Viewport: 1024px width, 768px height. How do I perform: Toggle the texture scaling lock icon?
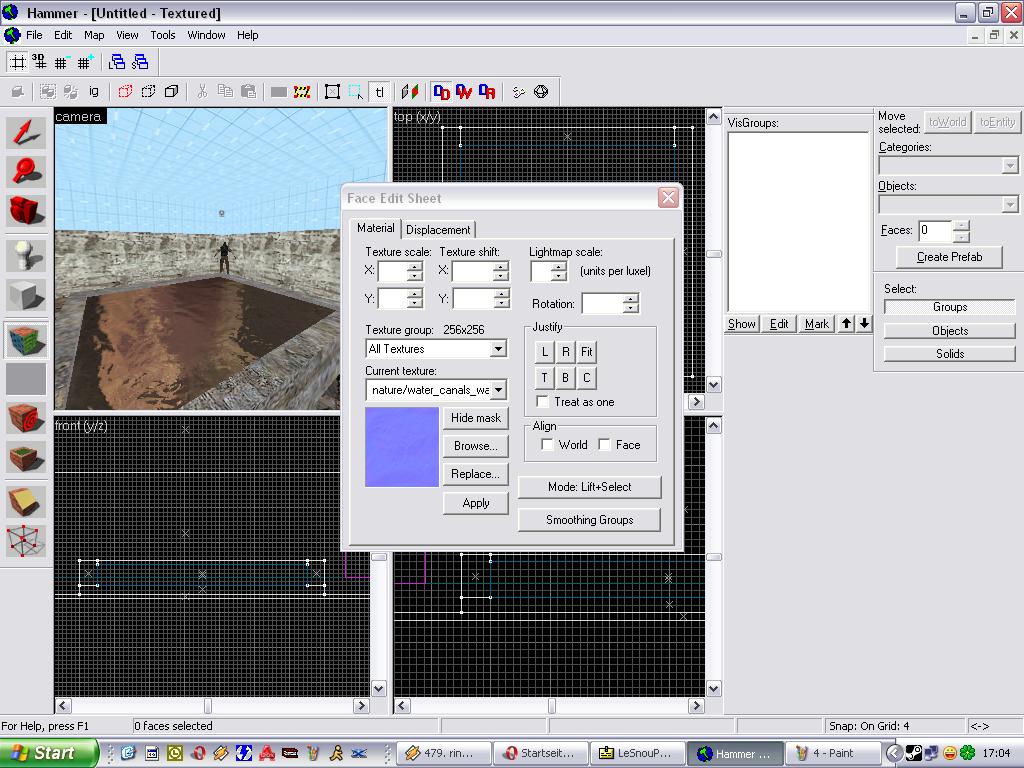click(x=409, y=91)
